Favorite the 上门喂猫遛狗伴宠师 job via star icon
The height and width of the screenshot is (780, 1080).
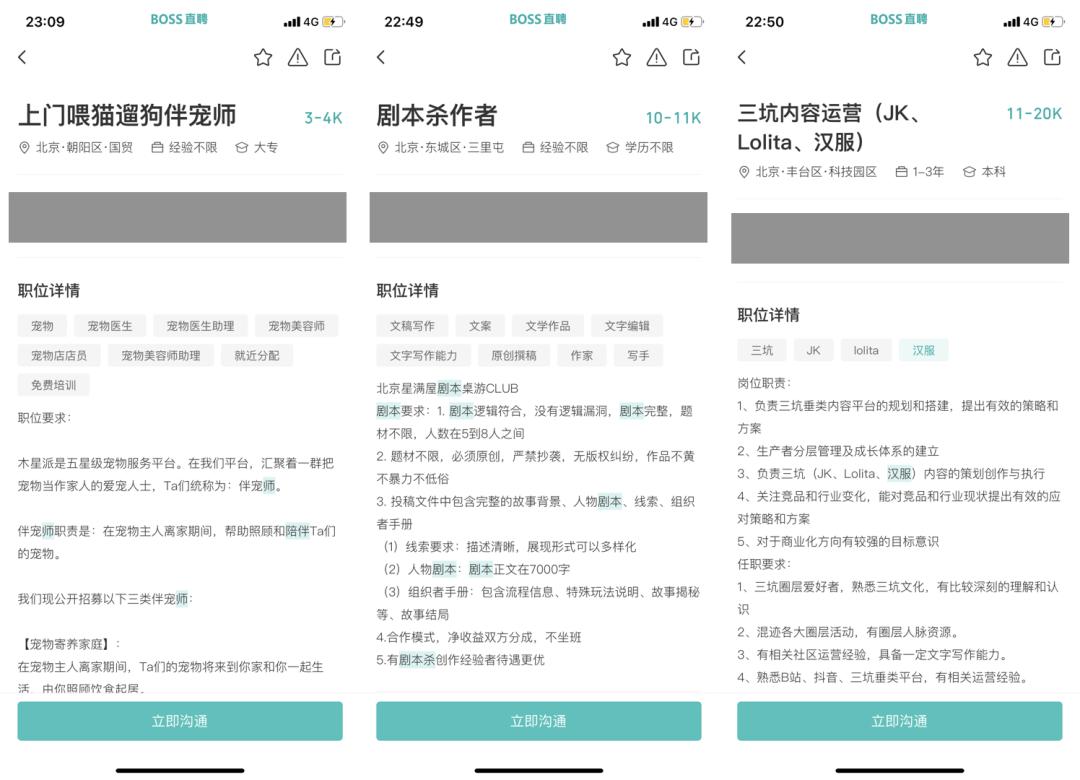click(263, 58)
